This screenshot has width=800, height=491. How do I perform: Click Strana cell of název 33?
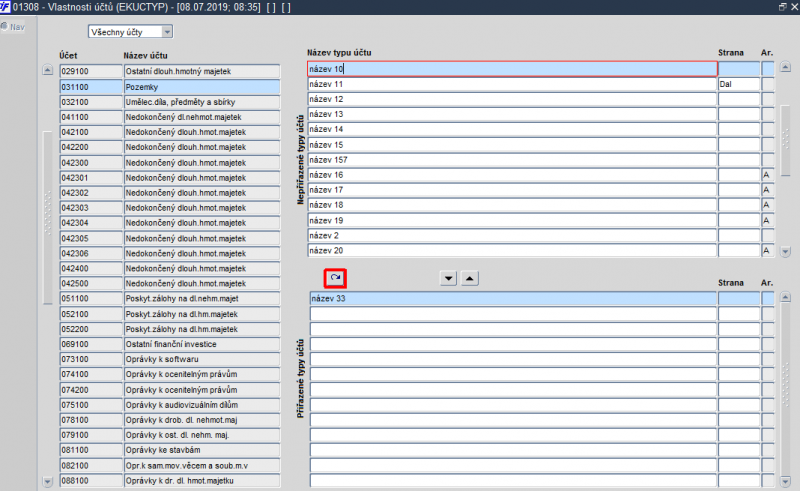(x=739, y=299)
